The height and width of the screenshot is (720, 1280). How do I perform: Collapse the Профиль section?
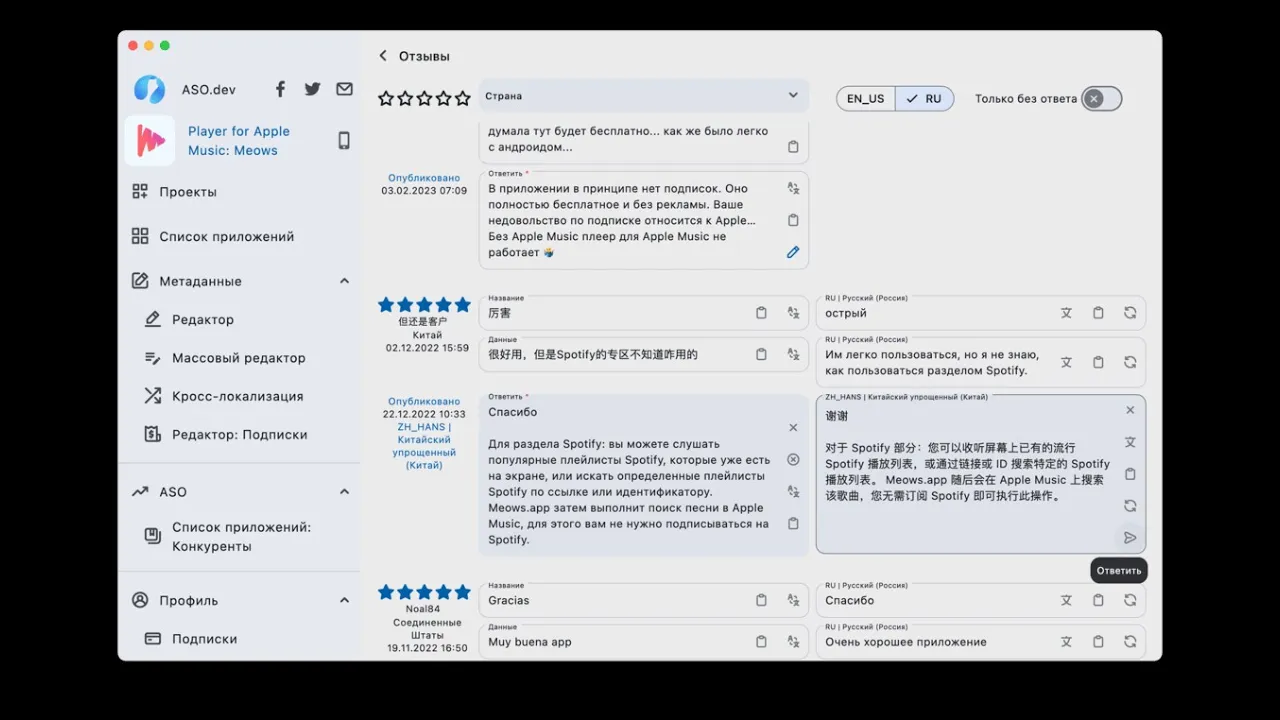coord(344,601)
